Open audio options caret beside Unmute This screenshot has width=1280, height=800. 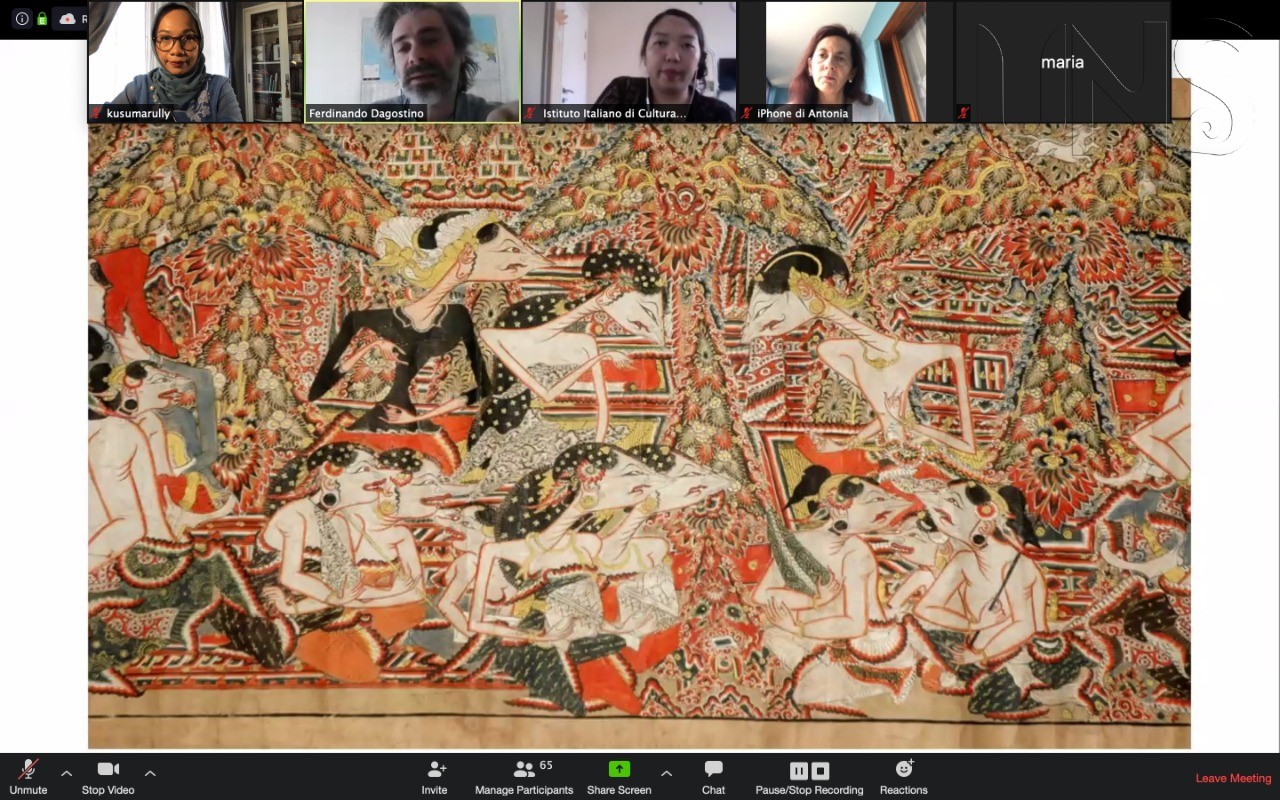coord(66,773)
